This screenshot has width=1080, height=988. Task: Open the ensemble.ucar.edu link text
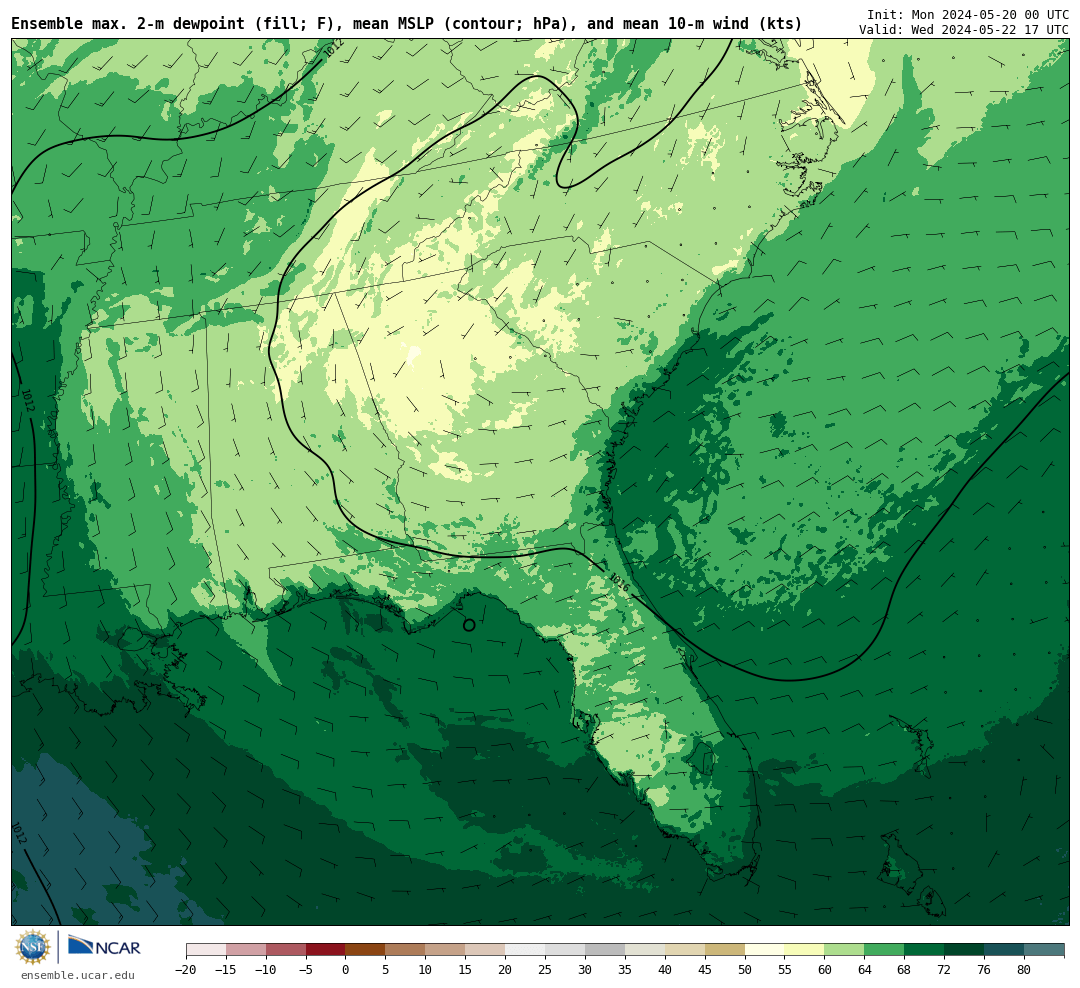78,976
